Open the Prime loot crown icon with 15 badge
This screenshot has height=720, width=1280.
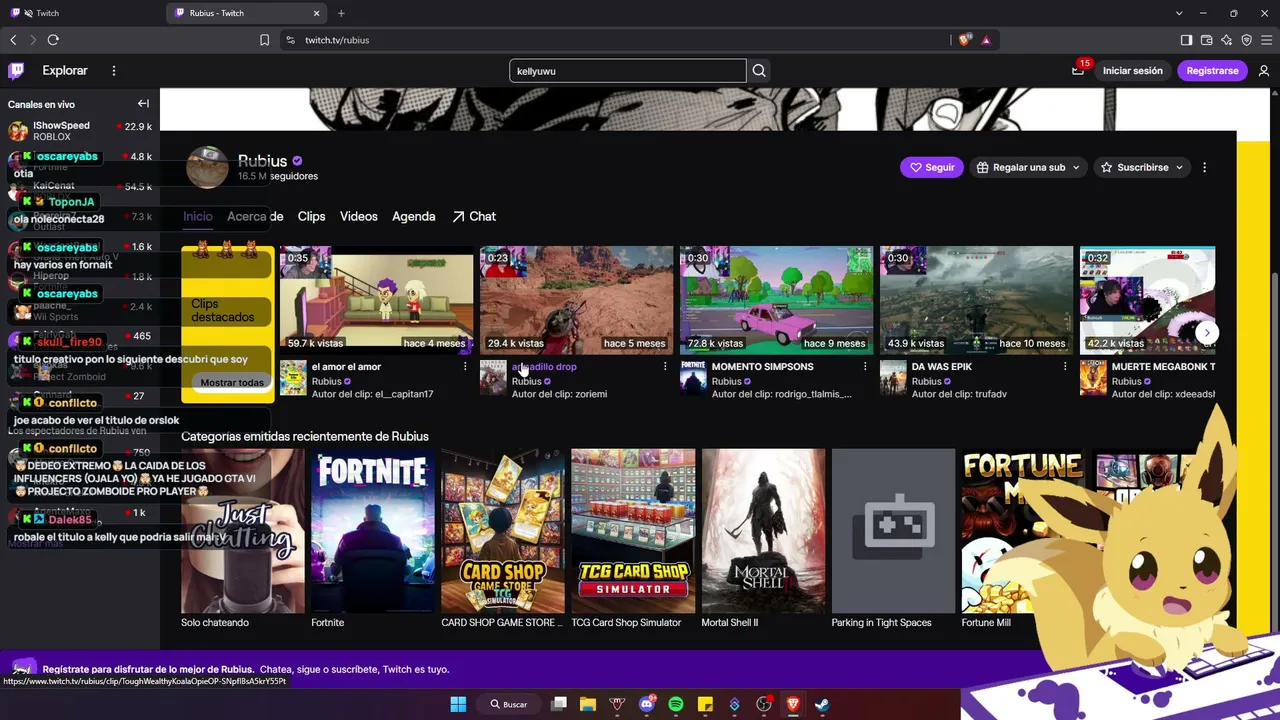[x=1078, y=70]
